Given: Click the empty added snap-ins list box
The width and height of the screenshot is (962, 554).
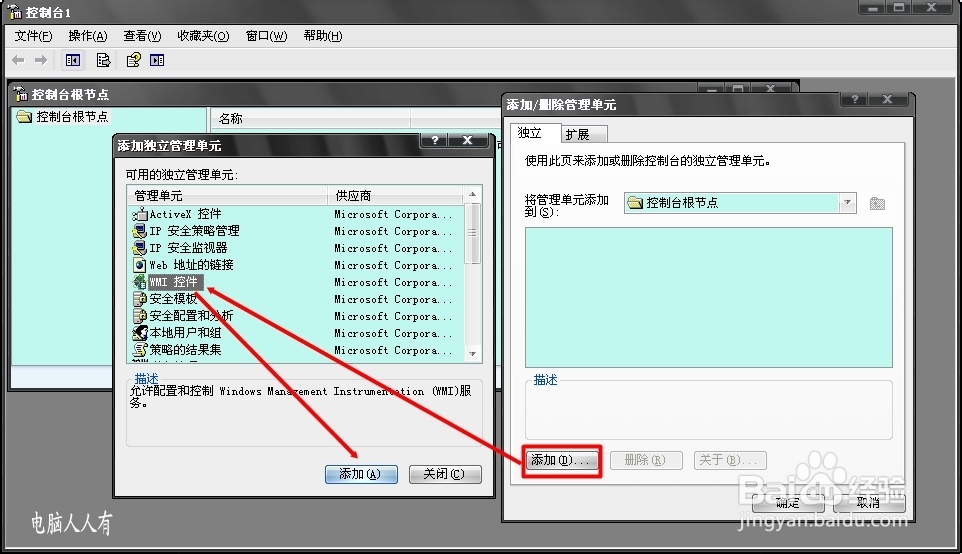Looking at the screenshot, I should tap(709, 298).
